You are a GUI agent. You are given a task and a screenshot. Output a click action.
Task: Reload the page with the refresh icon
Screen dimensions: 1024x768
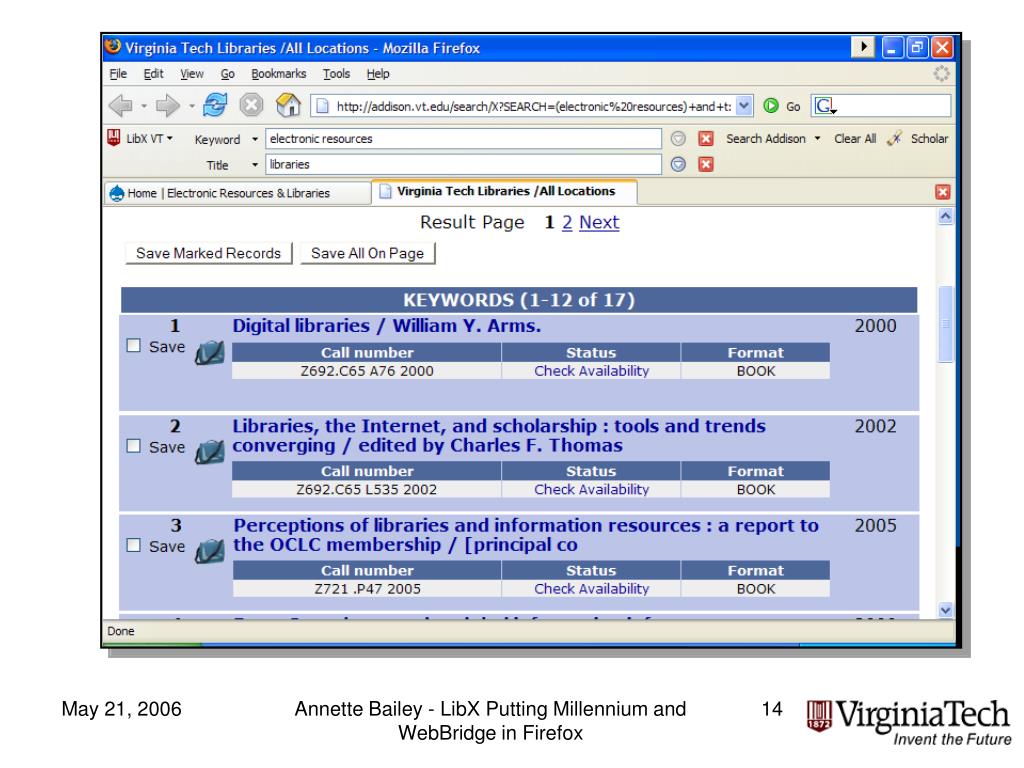(x=215, y=104)
